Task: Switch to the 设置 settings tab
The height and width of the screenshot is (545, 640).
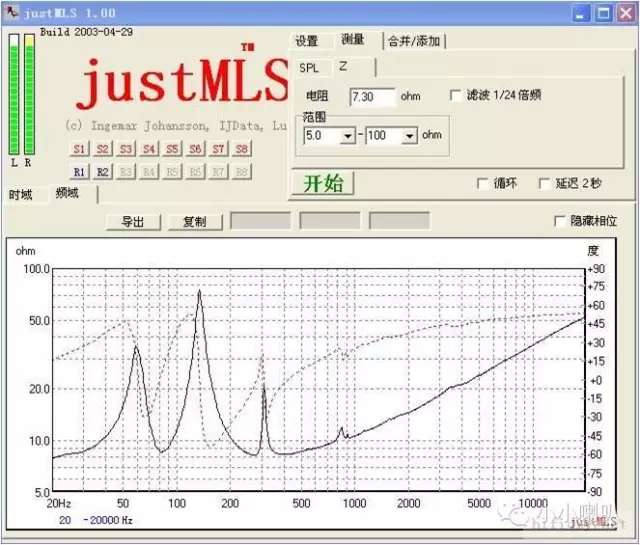Action: click(x=306, y=41)
